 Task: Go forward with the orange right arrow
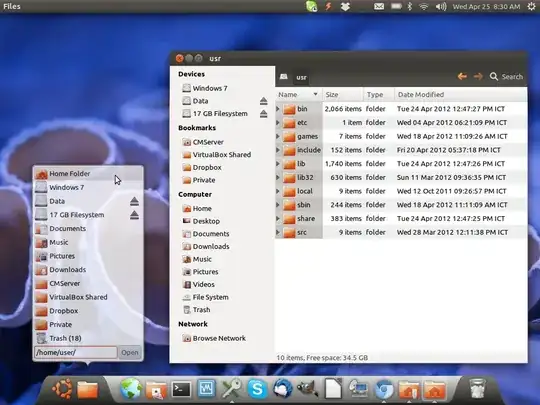pos(478,76)
